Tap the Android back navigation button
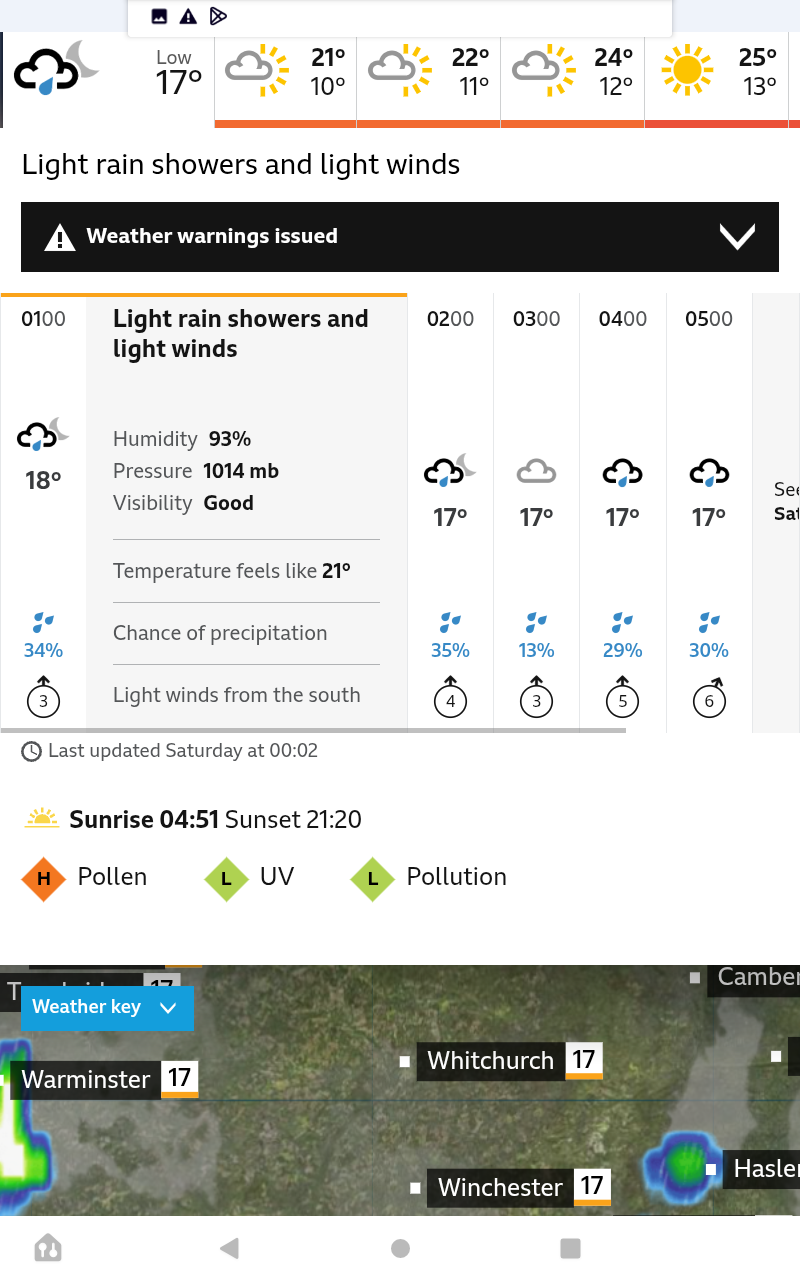 click(229, 1247)
